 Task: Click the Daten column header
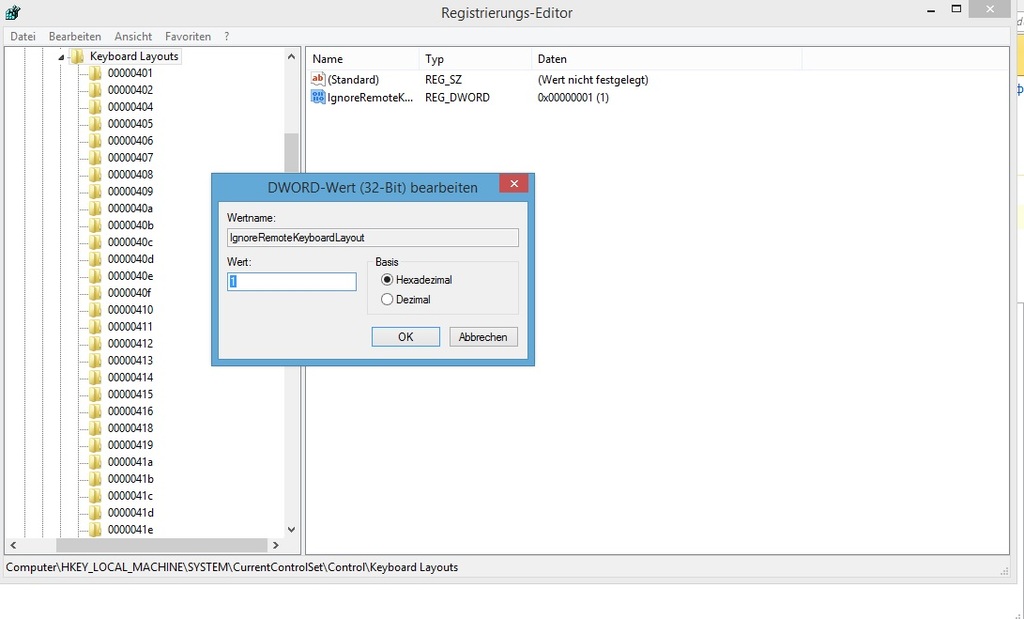click(x=552, y=59)
